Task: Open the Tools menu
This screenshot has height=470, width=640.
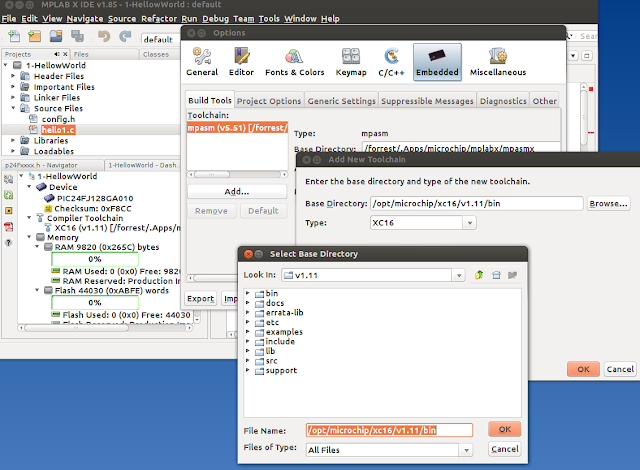Action: [x=269, y=19]
